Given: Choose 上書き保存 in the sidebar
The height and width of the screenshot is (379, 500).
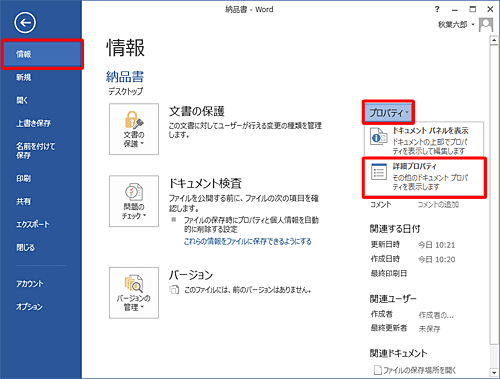Looking at the screenshot, I should click(x=34, y=123).
